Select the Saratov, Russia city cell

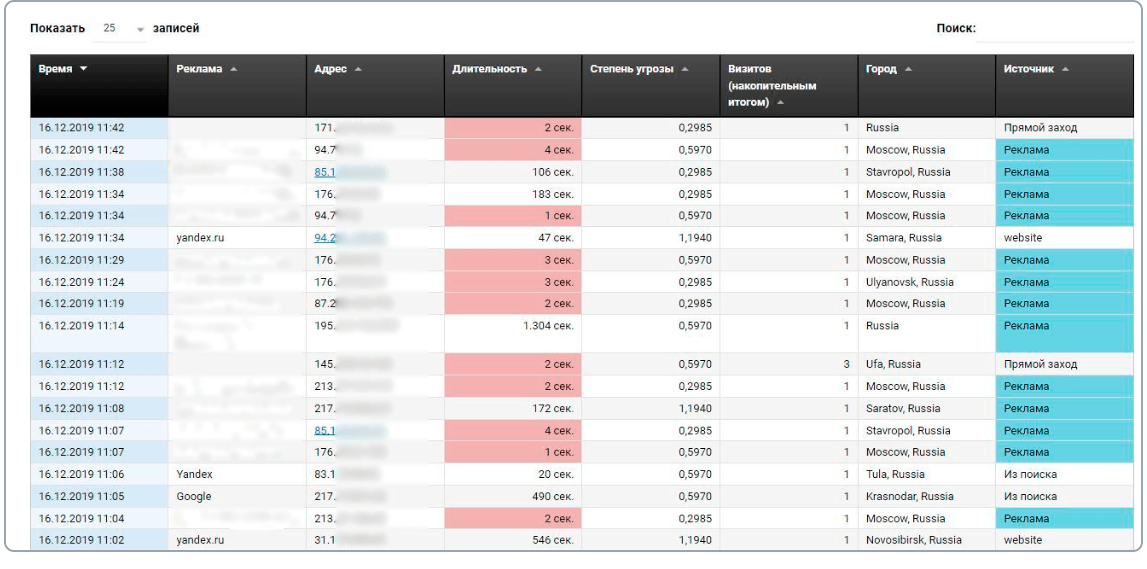927,409
